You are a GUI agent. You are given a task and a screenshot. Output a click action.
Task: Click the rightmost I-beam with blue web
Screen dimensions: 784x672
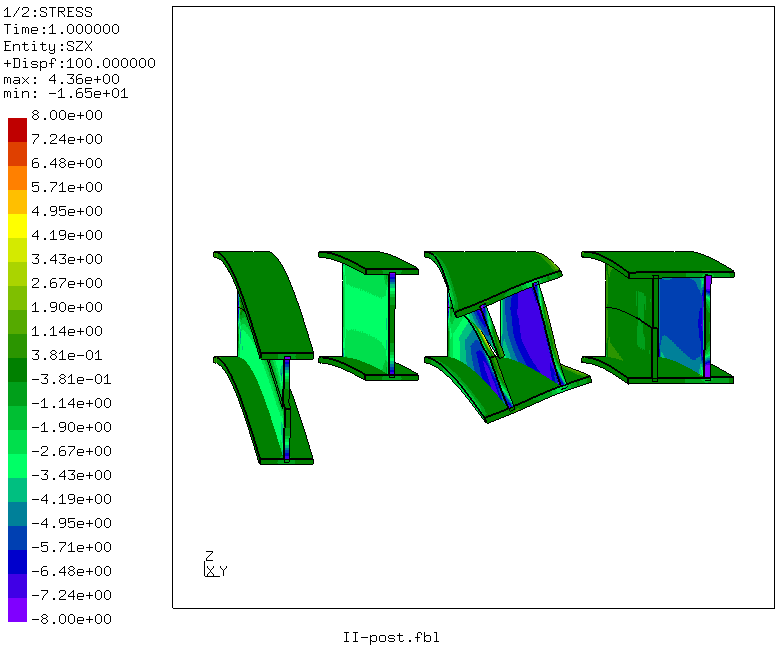pos(658,318)
